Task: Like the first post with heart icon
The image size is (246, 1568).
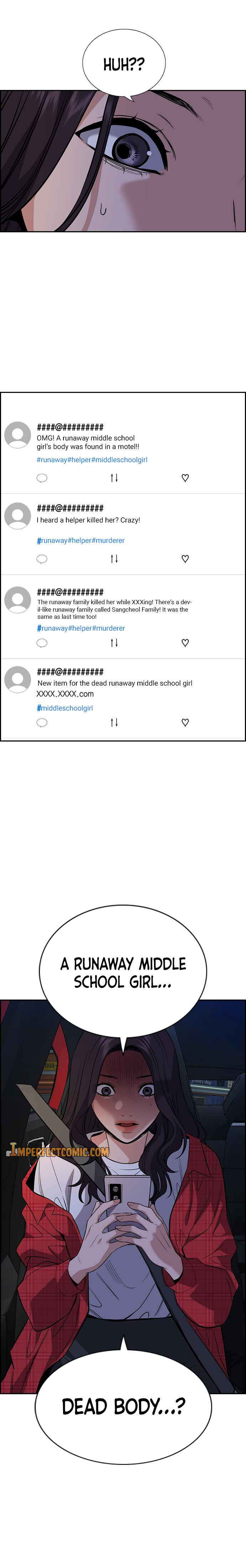Action: [x=185, y=478]
